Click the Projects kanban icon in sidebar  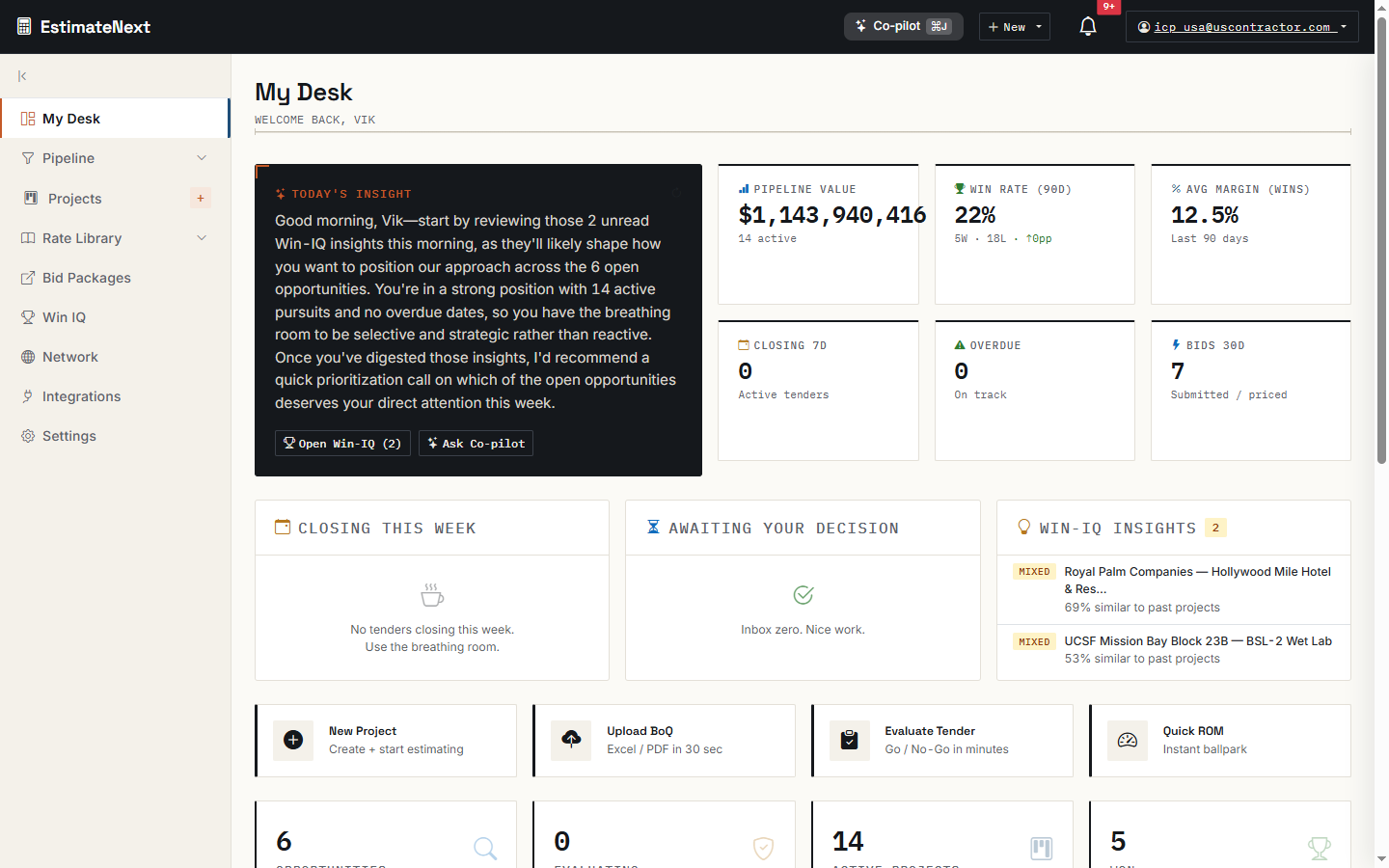[x=31, y=198]
